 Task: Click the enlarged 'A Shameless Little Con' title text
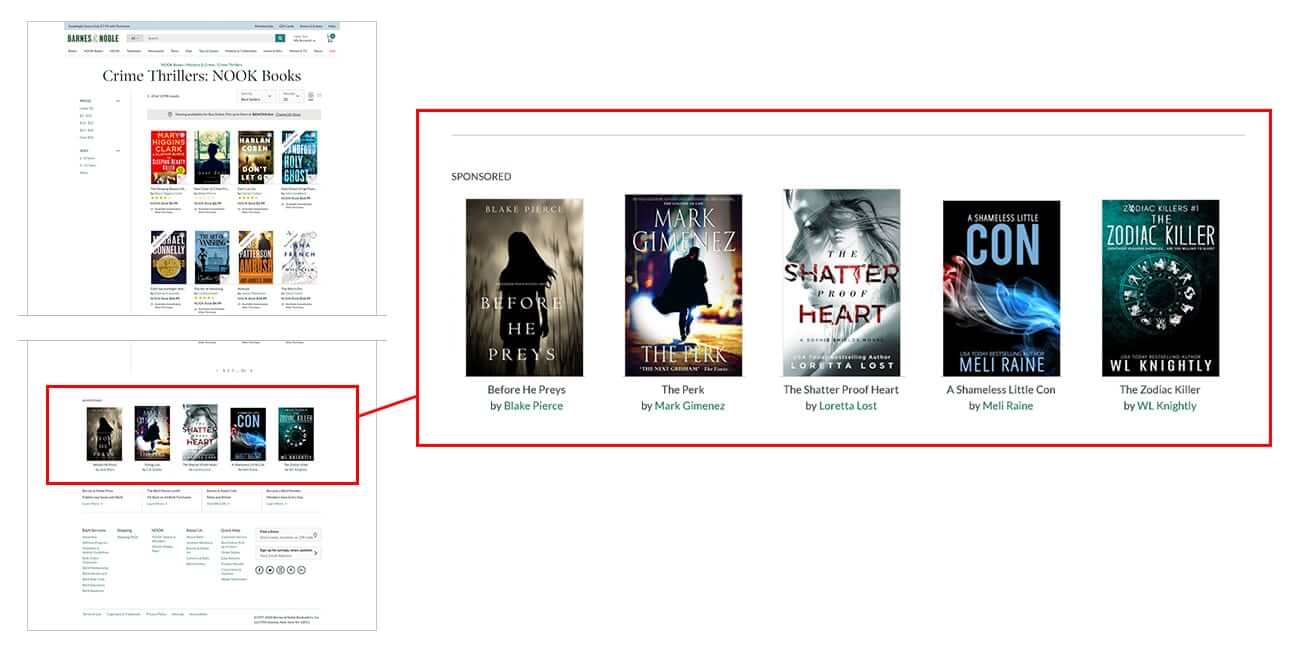1001,390
